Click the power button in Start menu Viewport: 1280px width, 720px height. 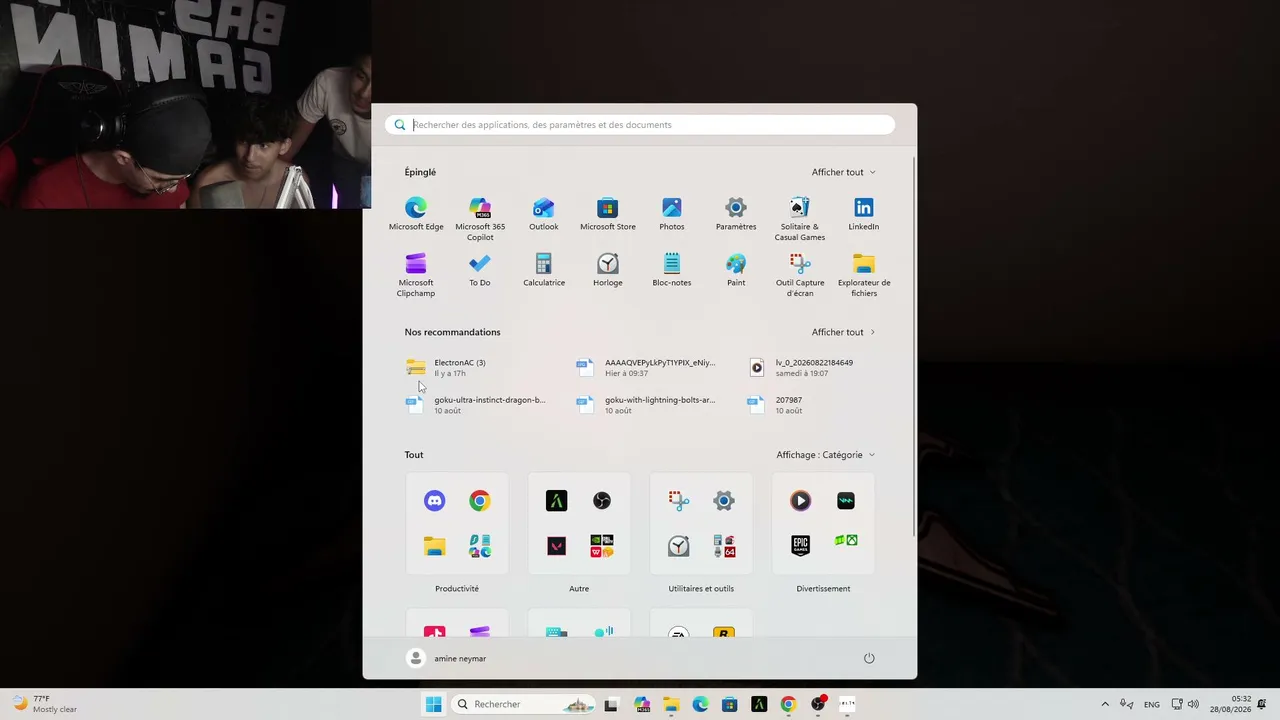869,658
